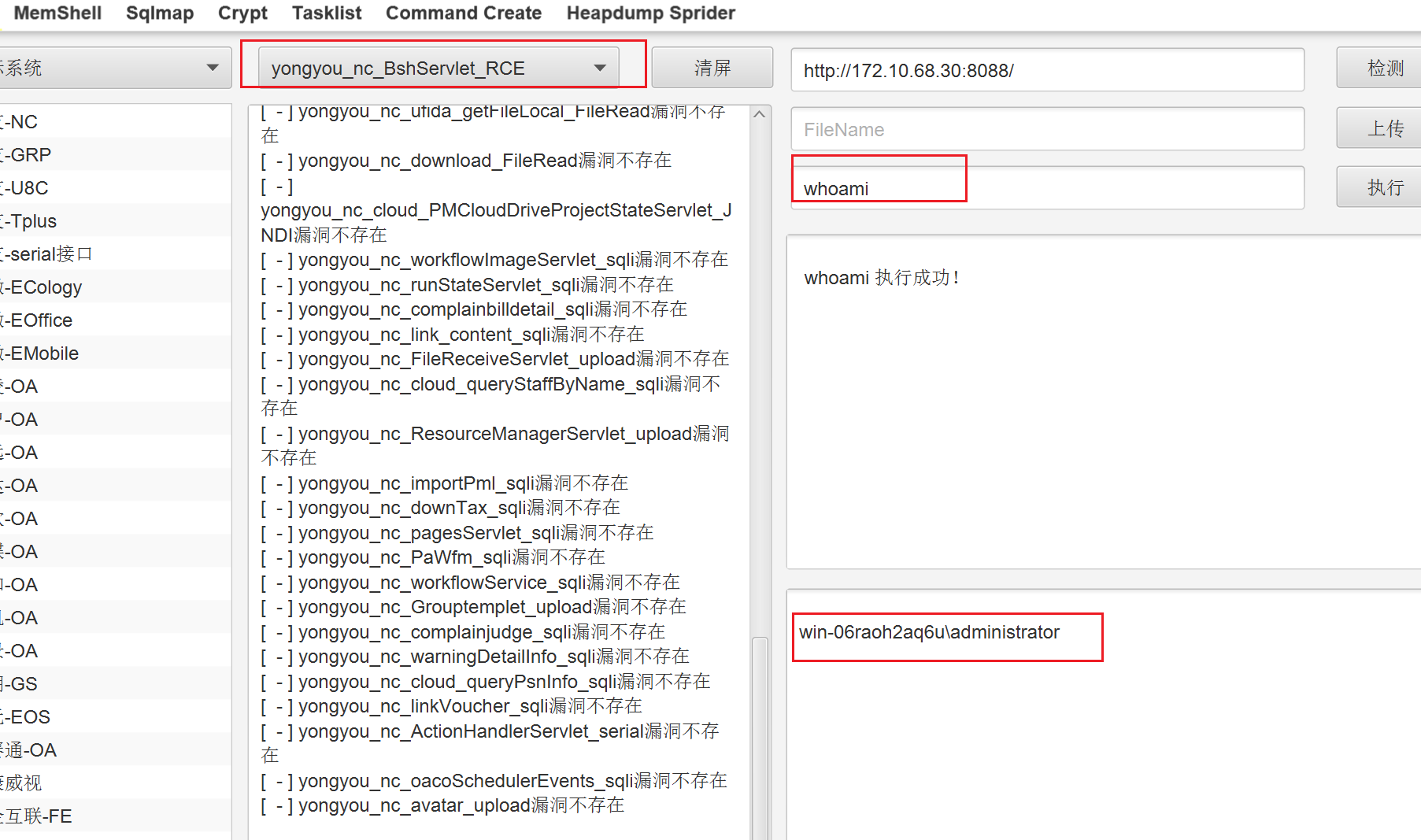
Task: Select the 通-OA entry in the list
Action: [116, 750]
